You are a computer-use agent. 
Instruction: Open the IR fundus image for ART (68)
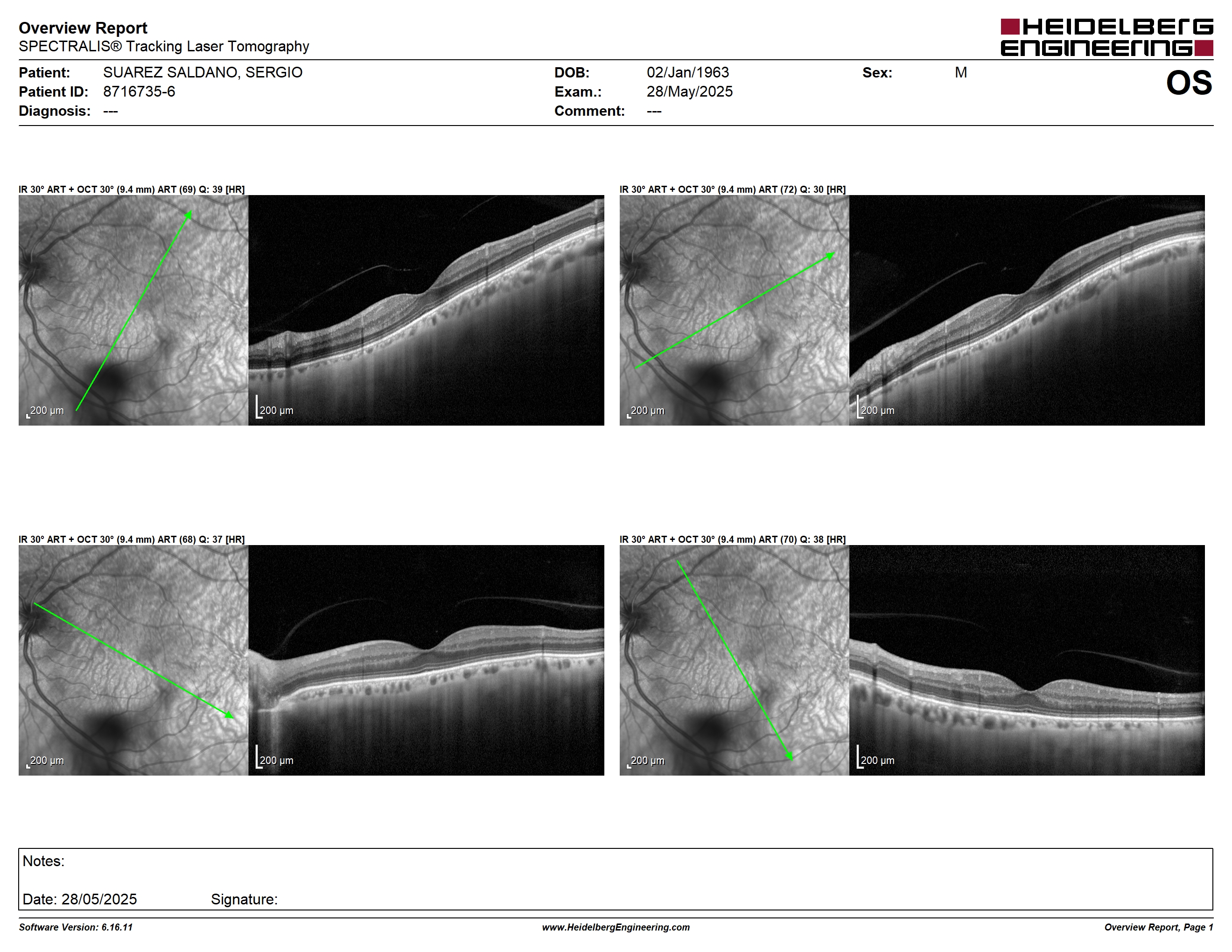[x=133, y=660]
